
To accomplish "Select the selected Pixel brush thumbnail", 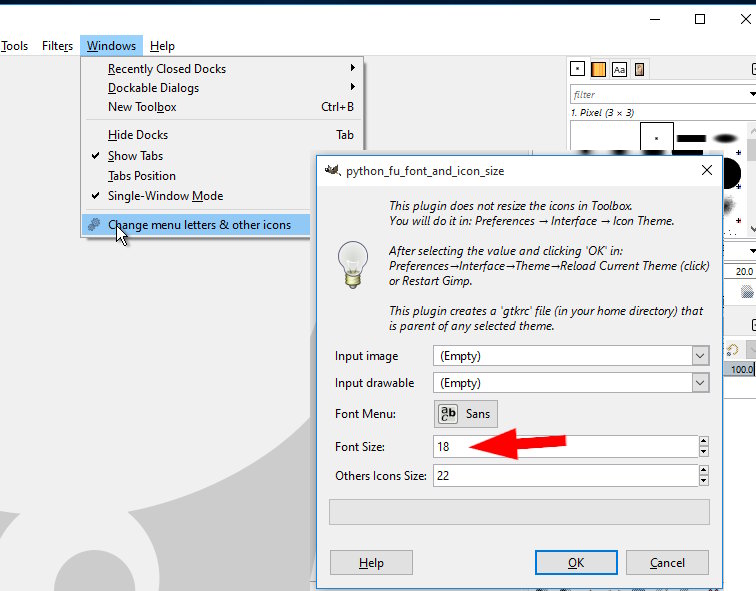I will [656, 138].
